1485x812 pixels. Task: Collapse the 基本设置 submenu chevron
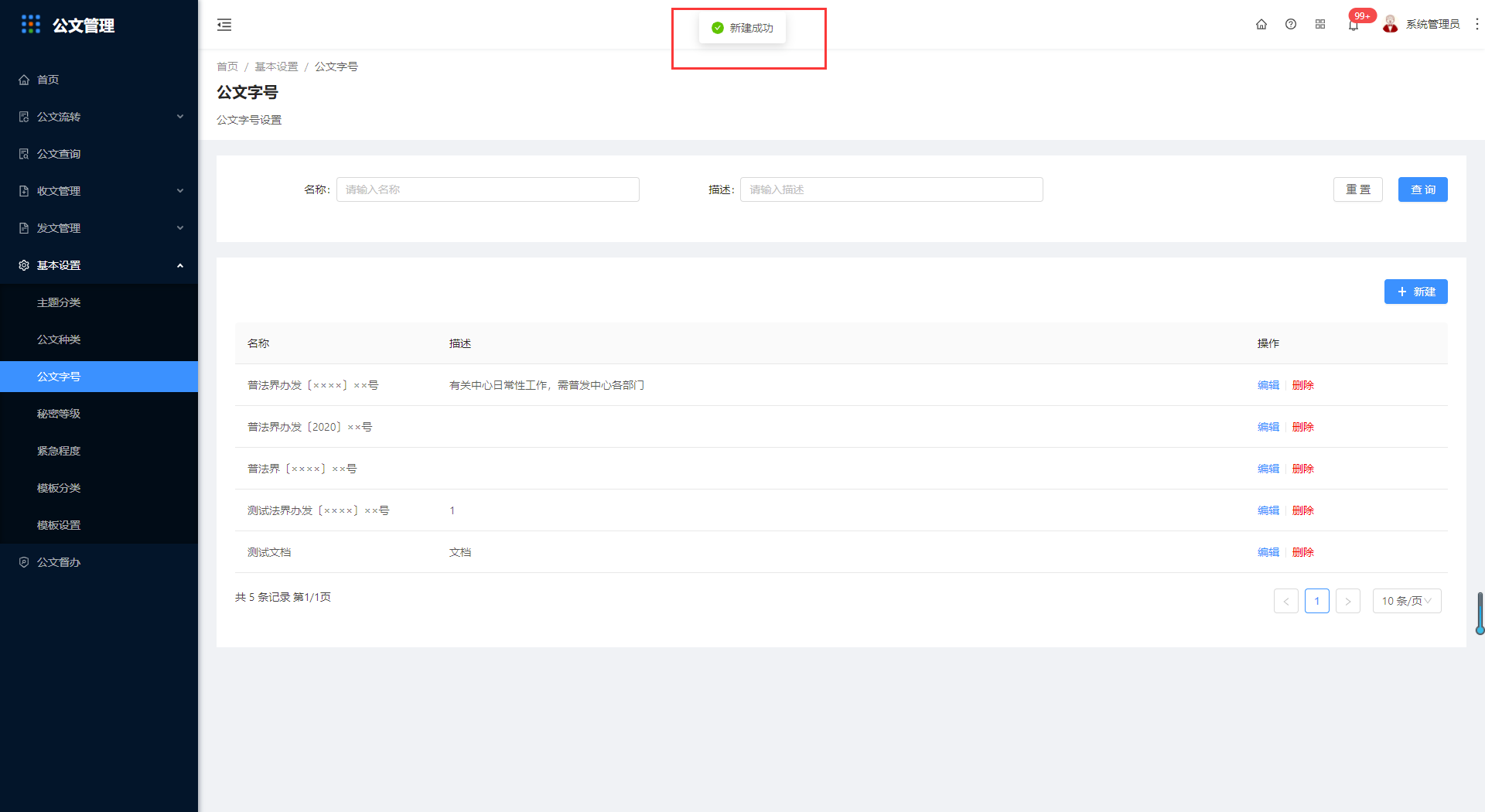pos(180,265)
